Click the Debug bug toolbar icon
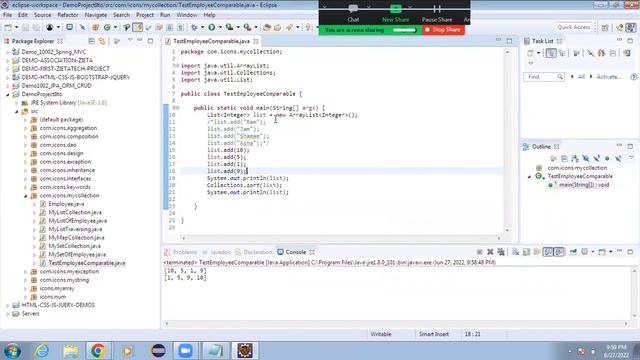The image size is (640, 360). click(194, 27)
